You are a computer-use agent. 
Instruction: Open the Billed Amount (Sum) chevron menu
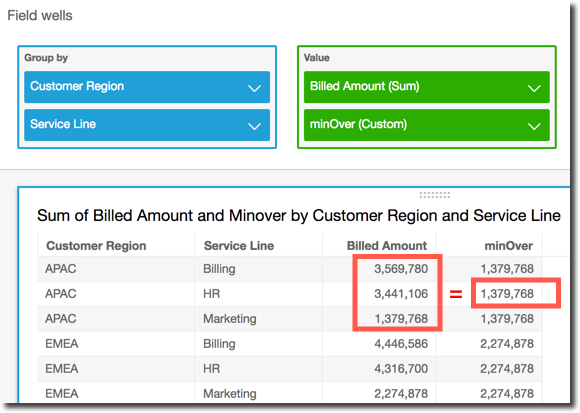pyautogui.click(x=534, y=88)
